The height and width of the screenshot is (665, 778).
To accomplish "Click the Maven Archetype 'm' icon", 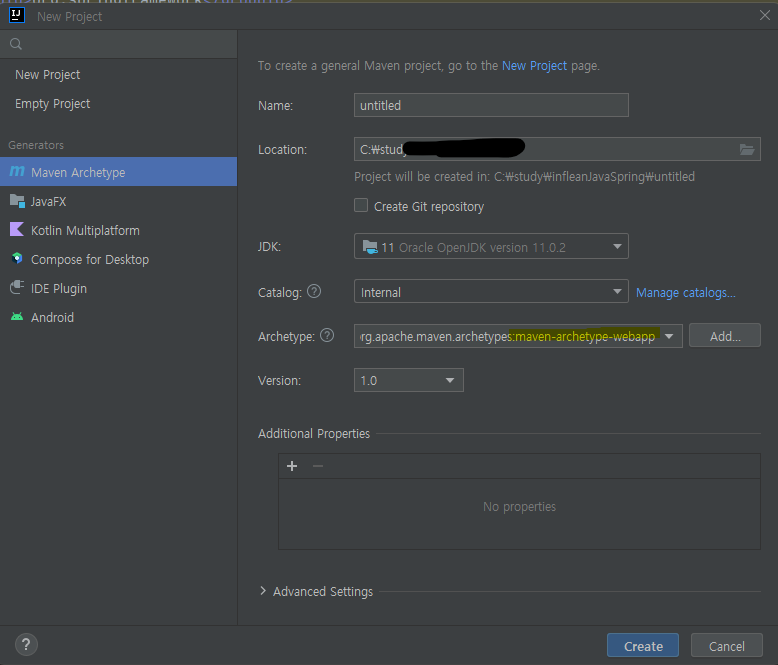I will click(17, 172).
